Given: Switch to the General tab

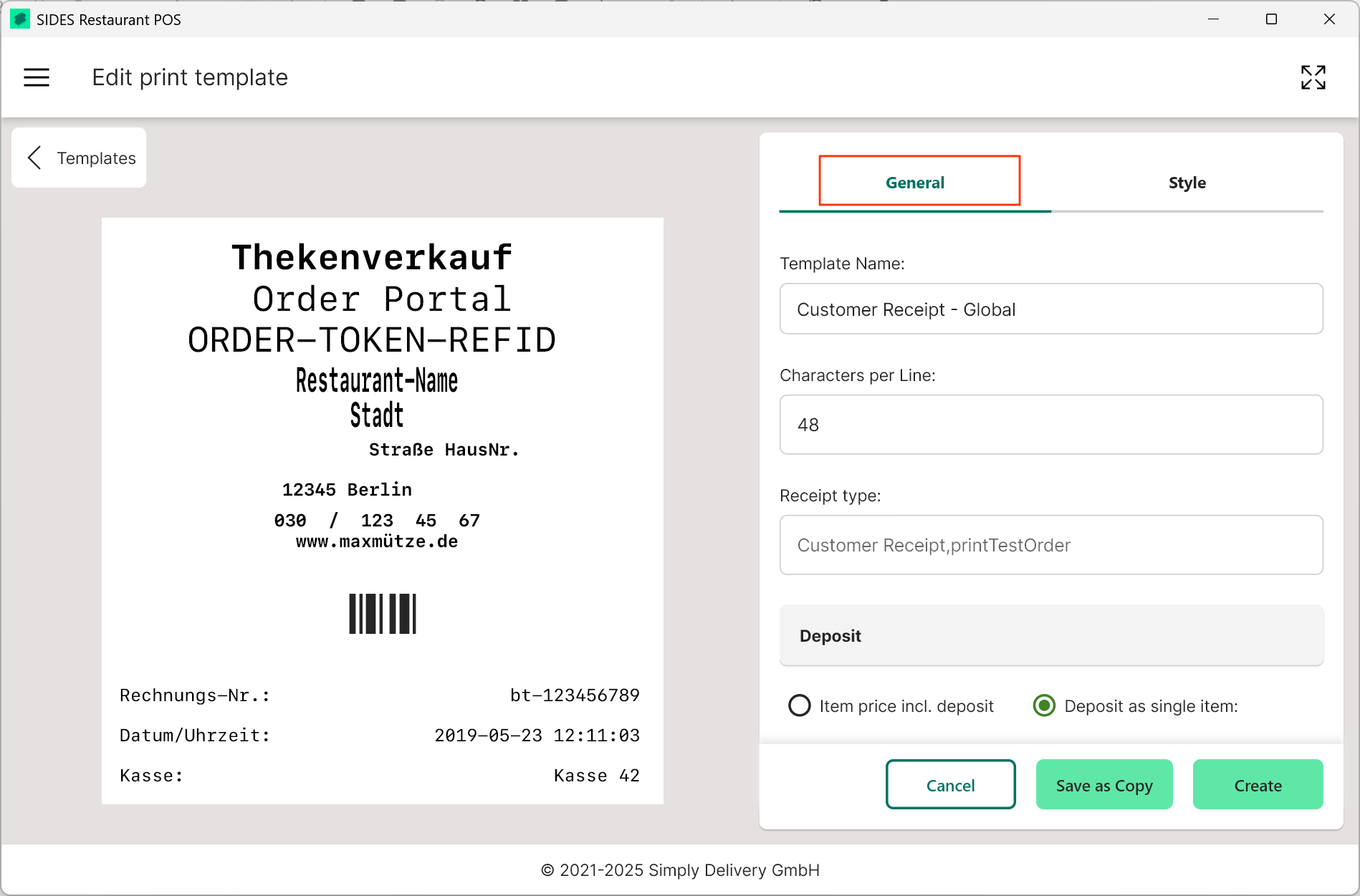Looking at the screenshot, I should coord(915,183).
